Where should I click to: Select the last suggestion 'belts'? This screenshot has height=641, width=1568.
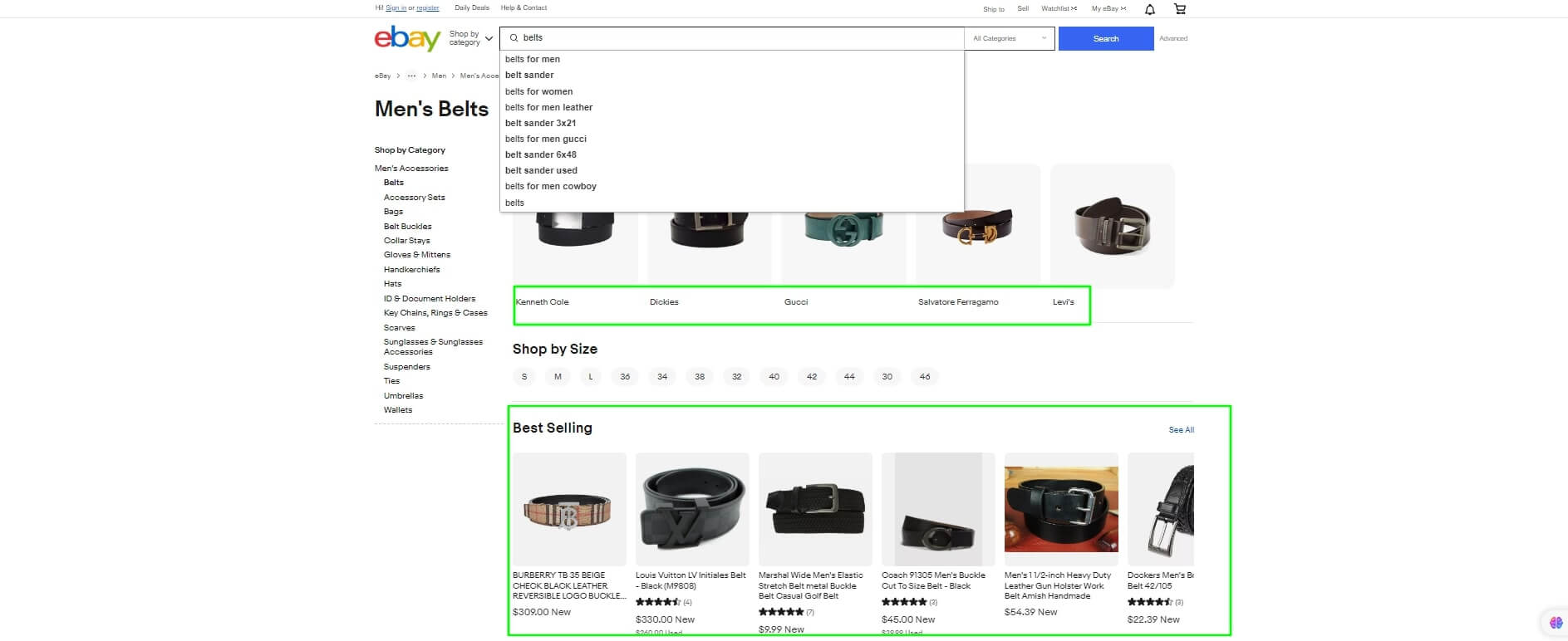[x=731, y=203]
